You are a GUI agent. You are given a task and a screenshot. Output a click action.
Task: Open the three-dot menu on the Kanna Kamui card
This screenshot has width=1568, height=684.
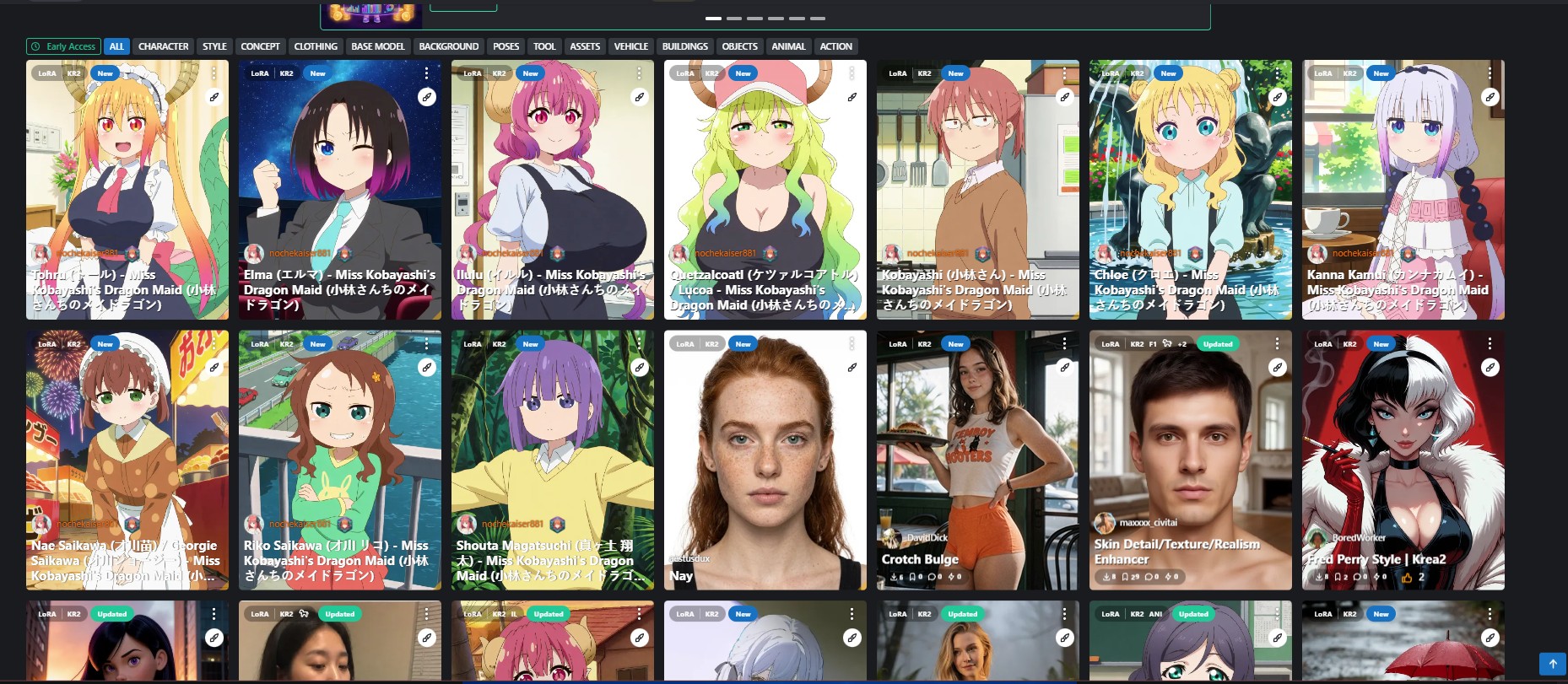(x=1490, y=73)
